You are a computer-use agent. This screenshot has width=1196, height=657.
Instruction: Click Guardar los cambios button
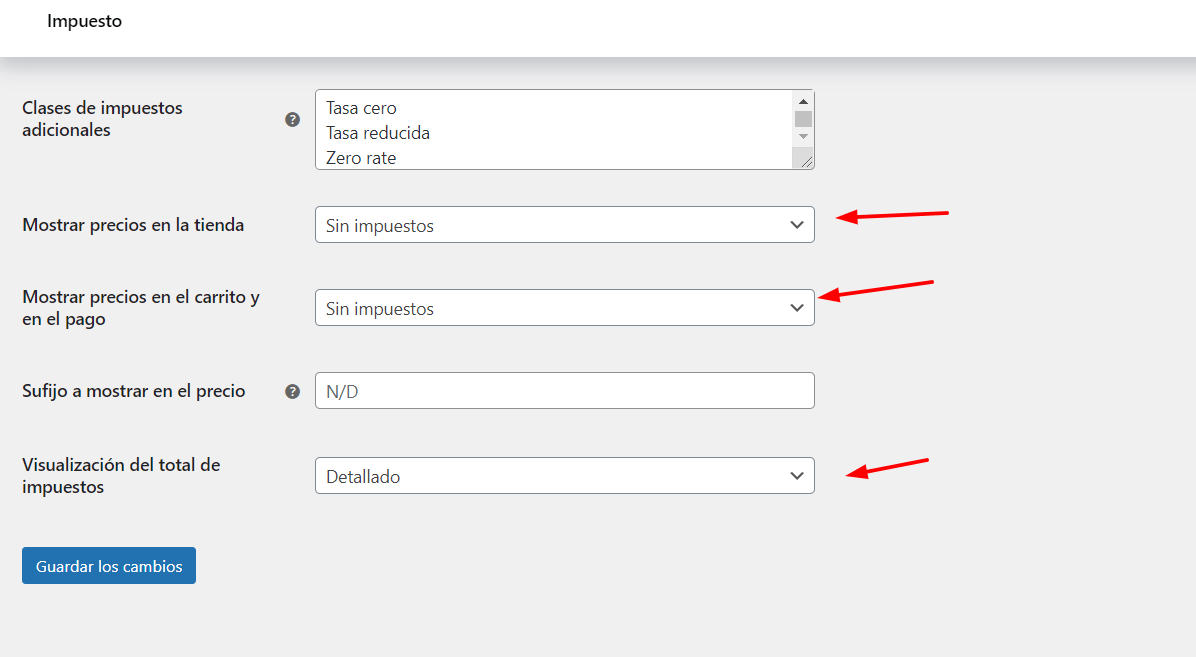109,565
